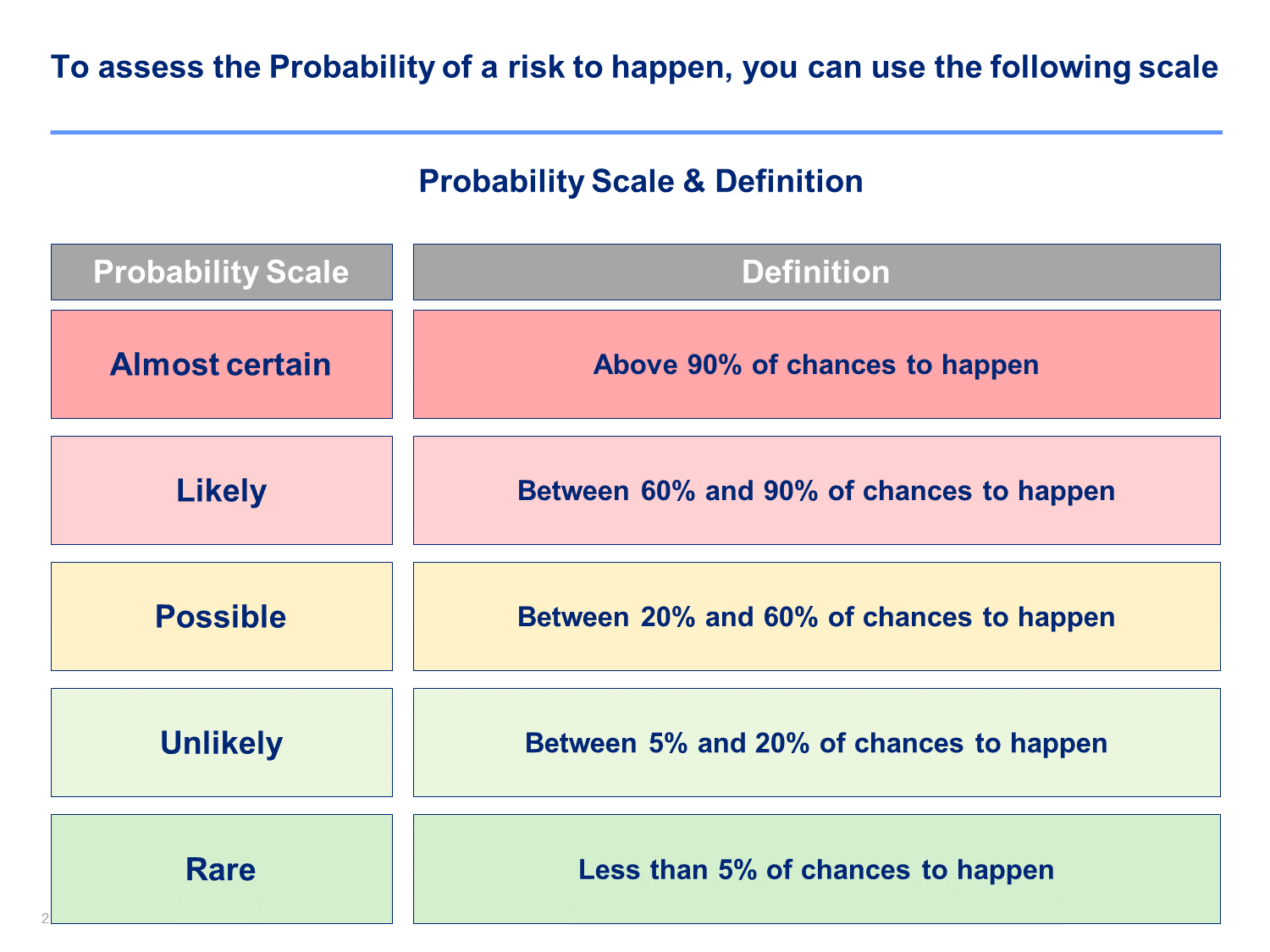Image resolution: width=1270 pixels, height=952 pixels.
Task: Click the Probability Scale & Definition subtitle
Action: coord(641,181)
